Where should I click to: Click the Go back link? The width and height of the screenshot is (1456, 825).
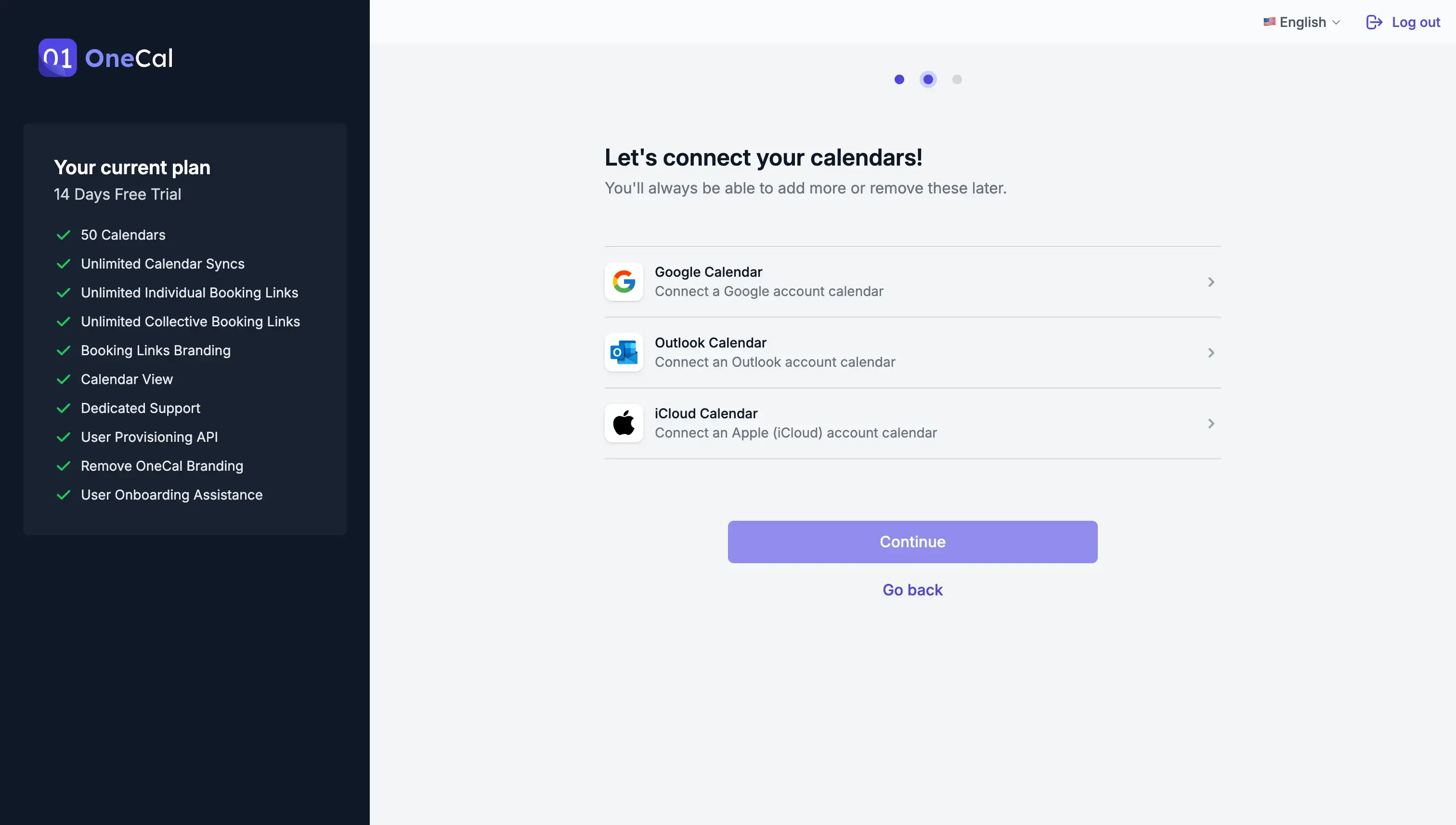point(912,589)
